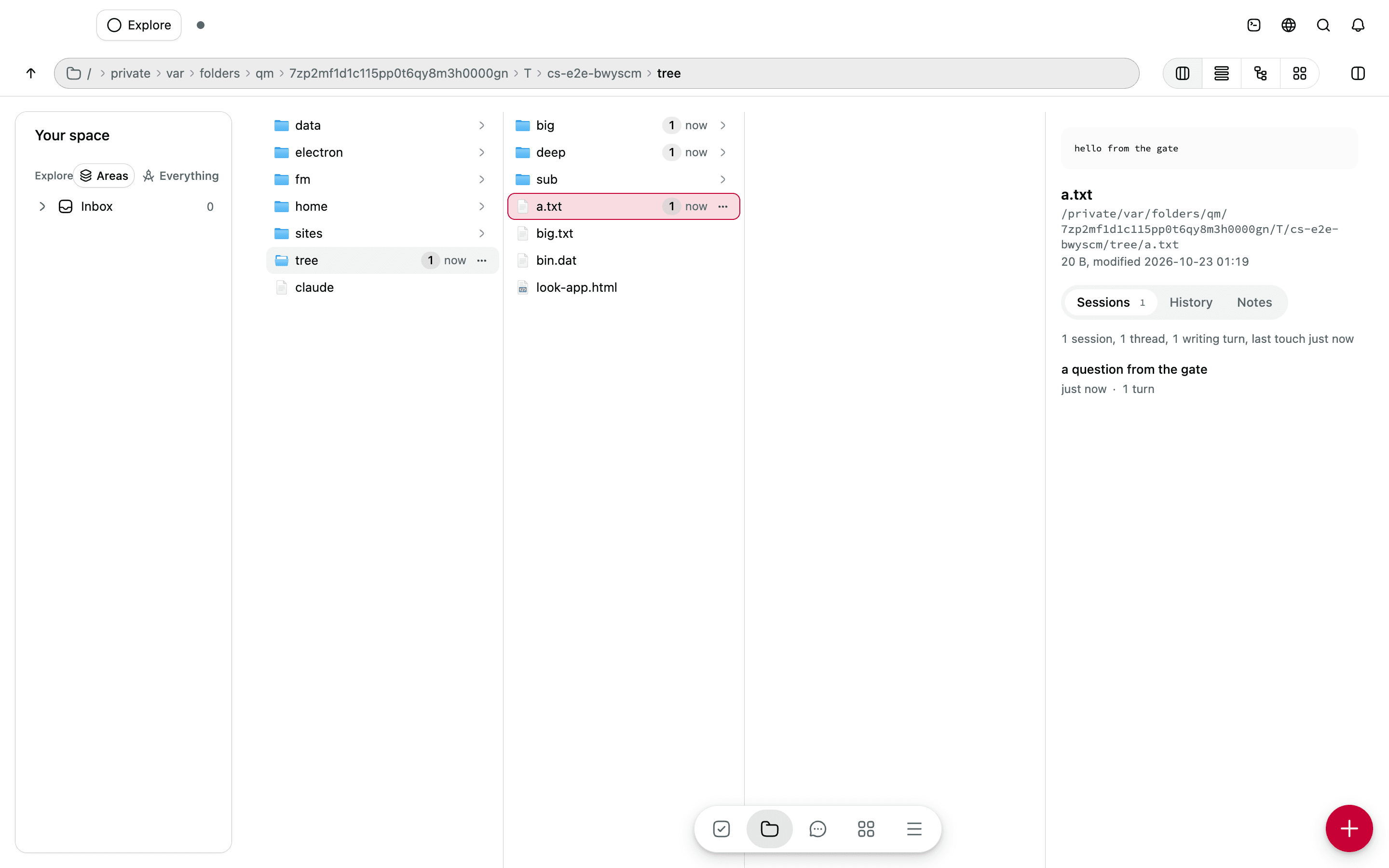Expand the data folder chevron
This screenshot has width=1389, height=868.
(481, 125)
